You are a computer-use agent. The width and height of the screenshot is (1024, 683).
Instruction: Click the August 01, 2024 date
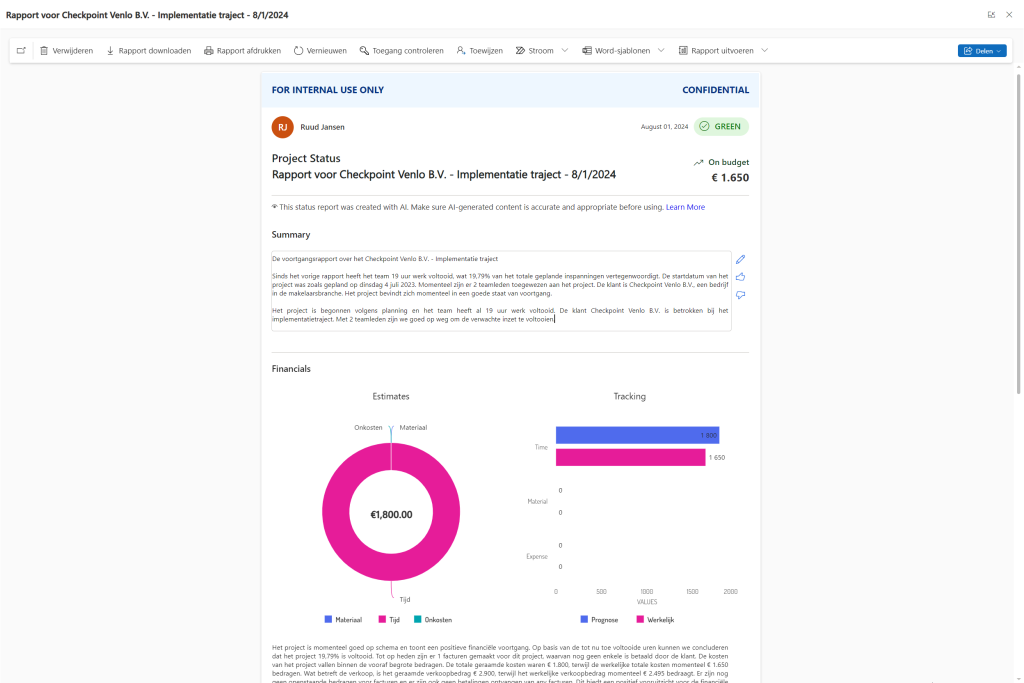pyautogui.click(x=664, y=127)
